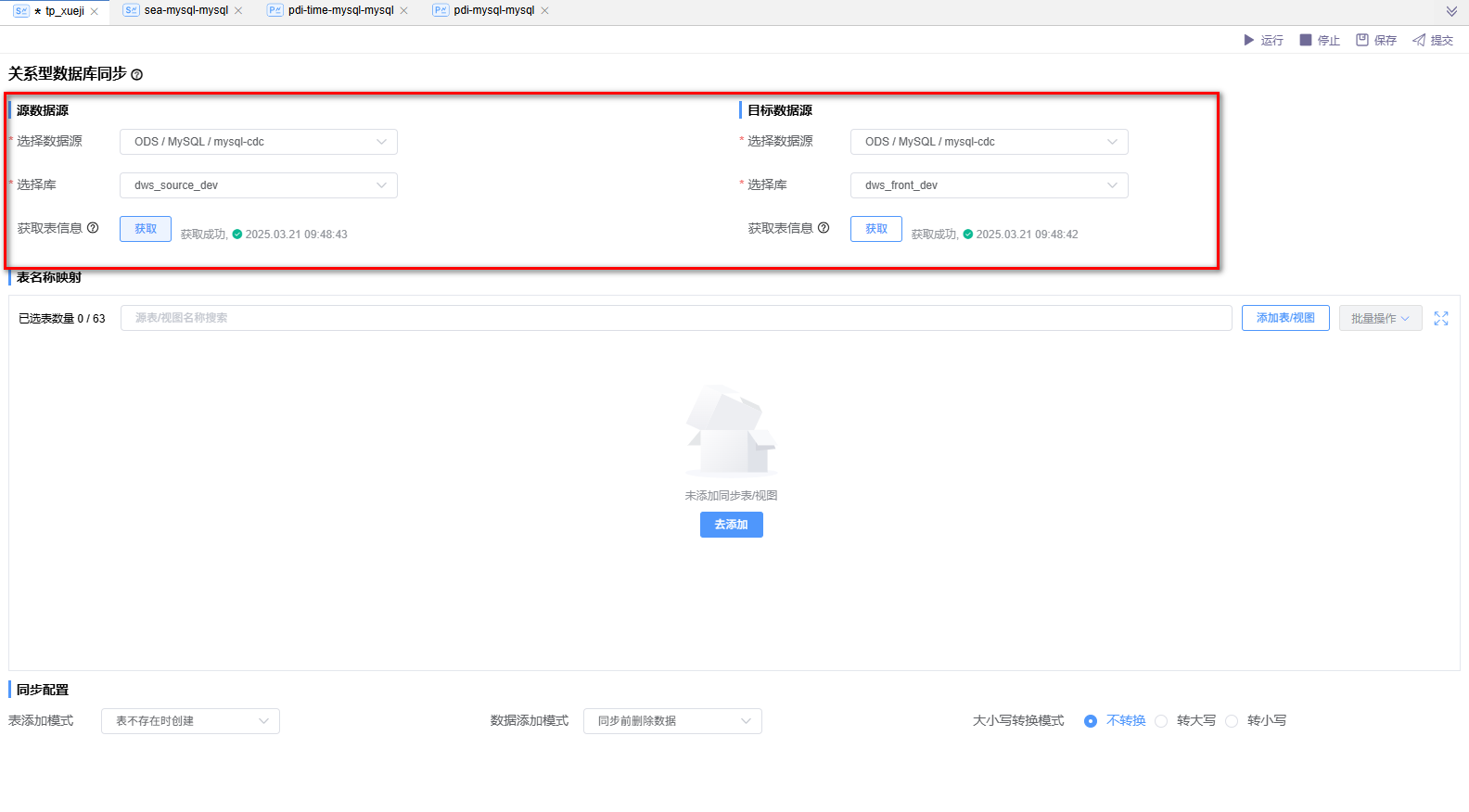Select the 转大写 radio option

[x=1161, y=721]
